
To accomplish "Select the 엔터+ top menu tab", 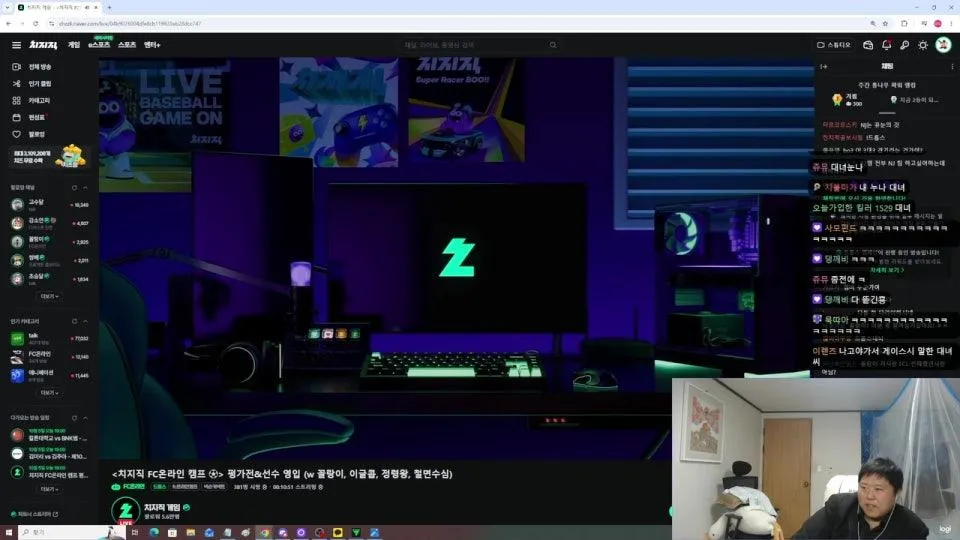I will (x=152, y=45).
